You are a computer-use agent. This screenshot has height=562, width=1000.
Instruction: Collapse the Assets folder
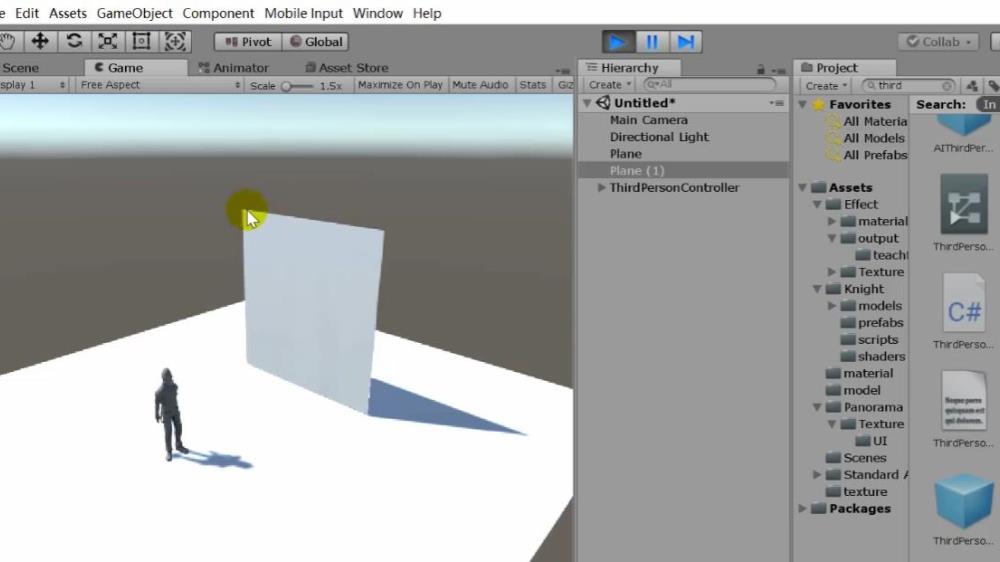click(x=802, y=188)
